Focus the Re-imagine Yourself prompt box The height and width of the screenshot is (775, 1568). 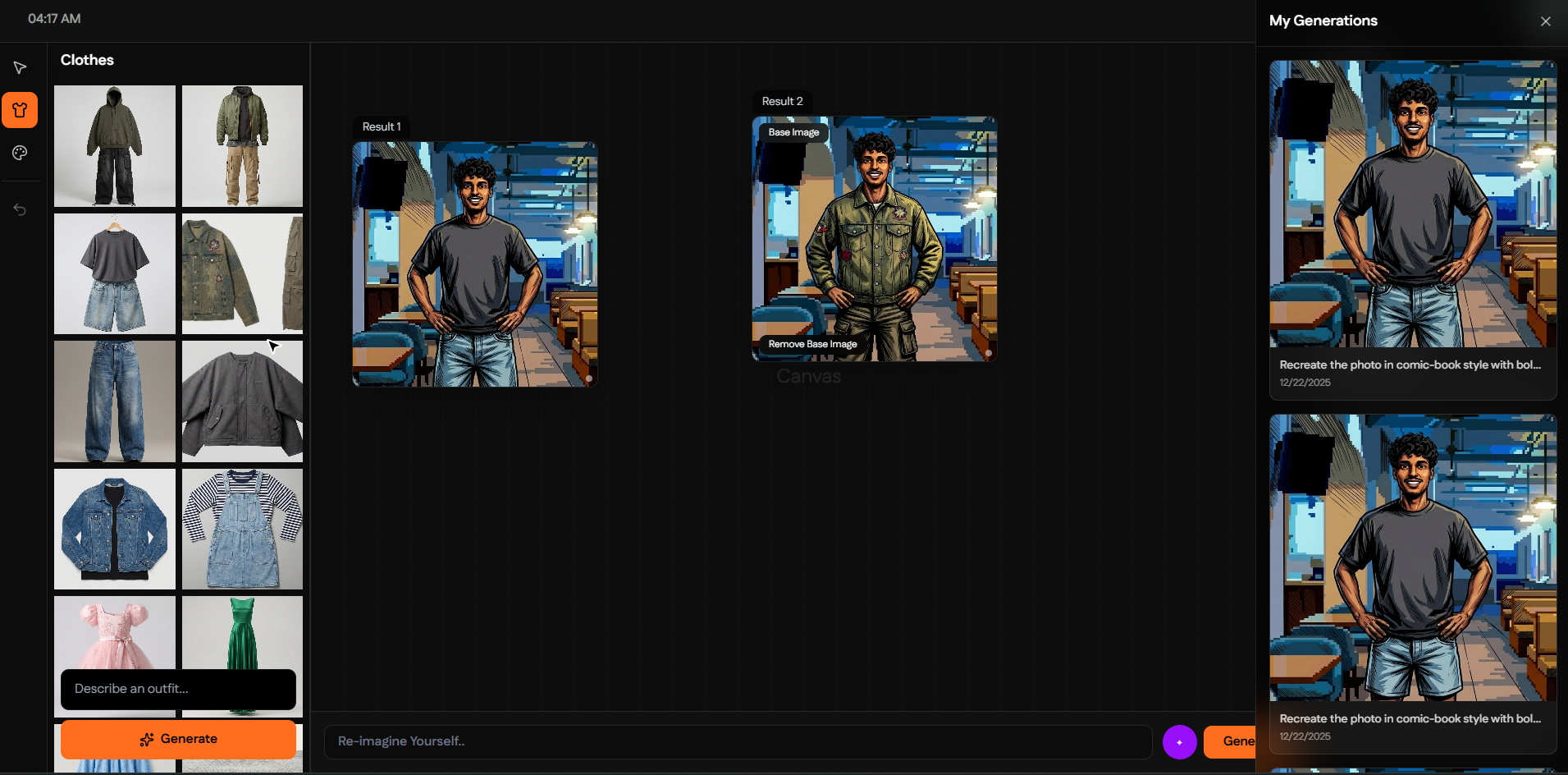point(738,741)
